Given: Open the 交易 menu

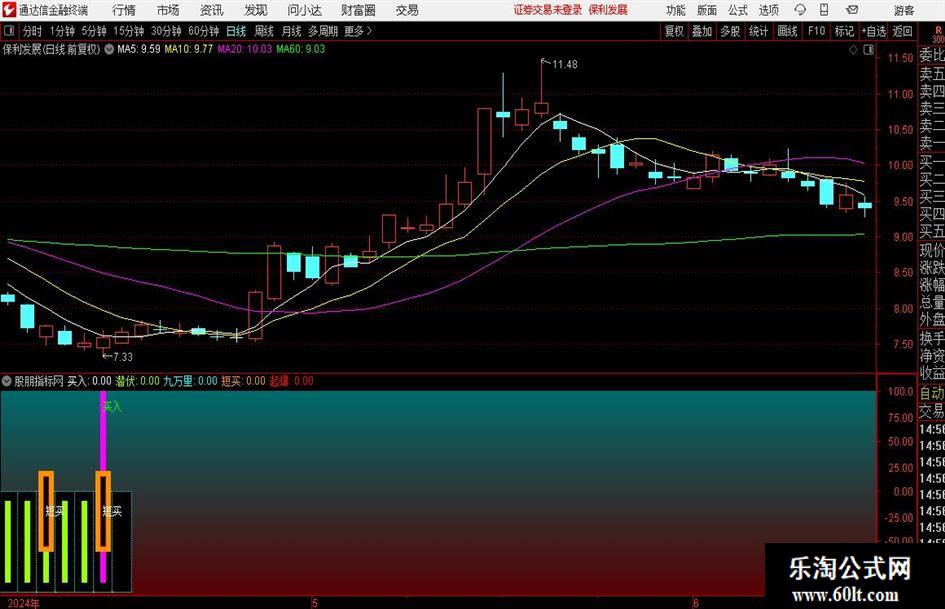Looking at the screenshot, I should (x=407, y=10).
